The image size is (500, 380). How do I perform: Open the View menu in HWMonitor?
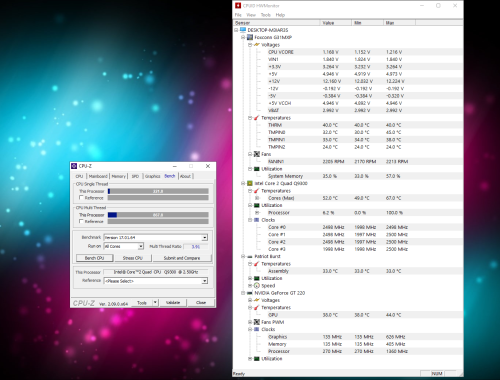251,15
